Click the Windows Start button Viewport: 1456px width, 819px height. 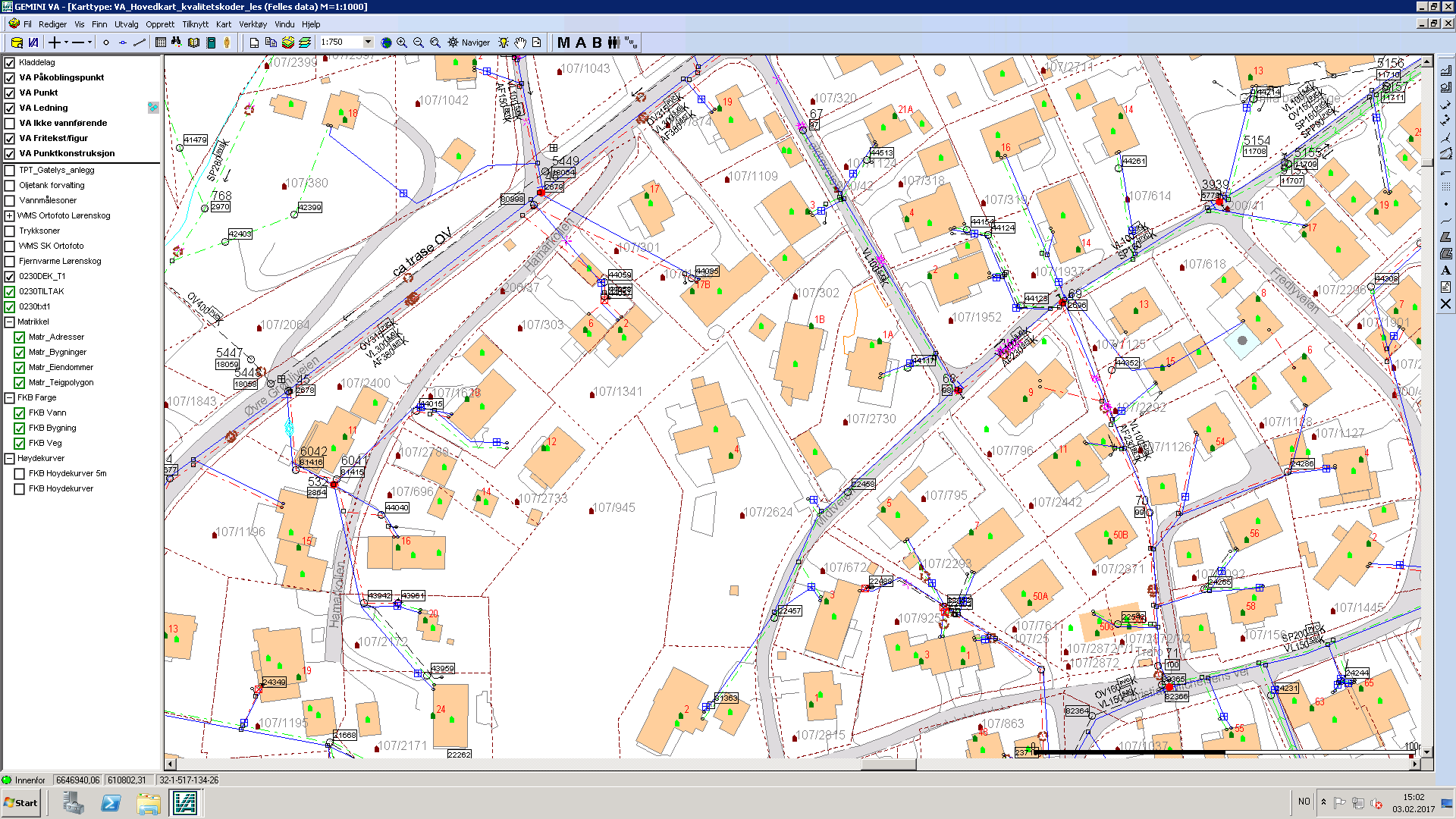(21, 802)
